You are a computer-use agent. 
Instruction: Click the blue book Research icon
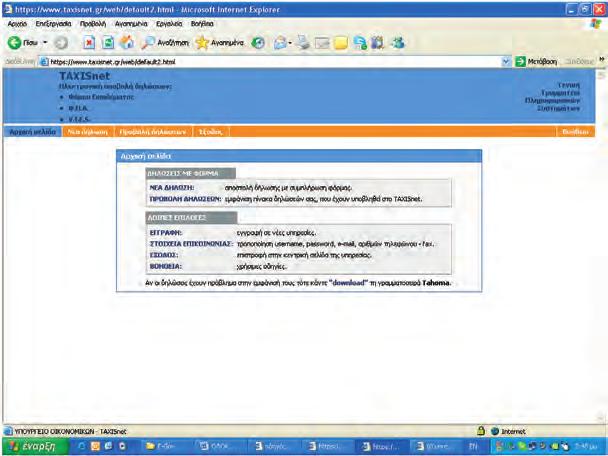coord(378,43)
